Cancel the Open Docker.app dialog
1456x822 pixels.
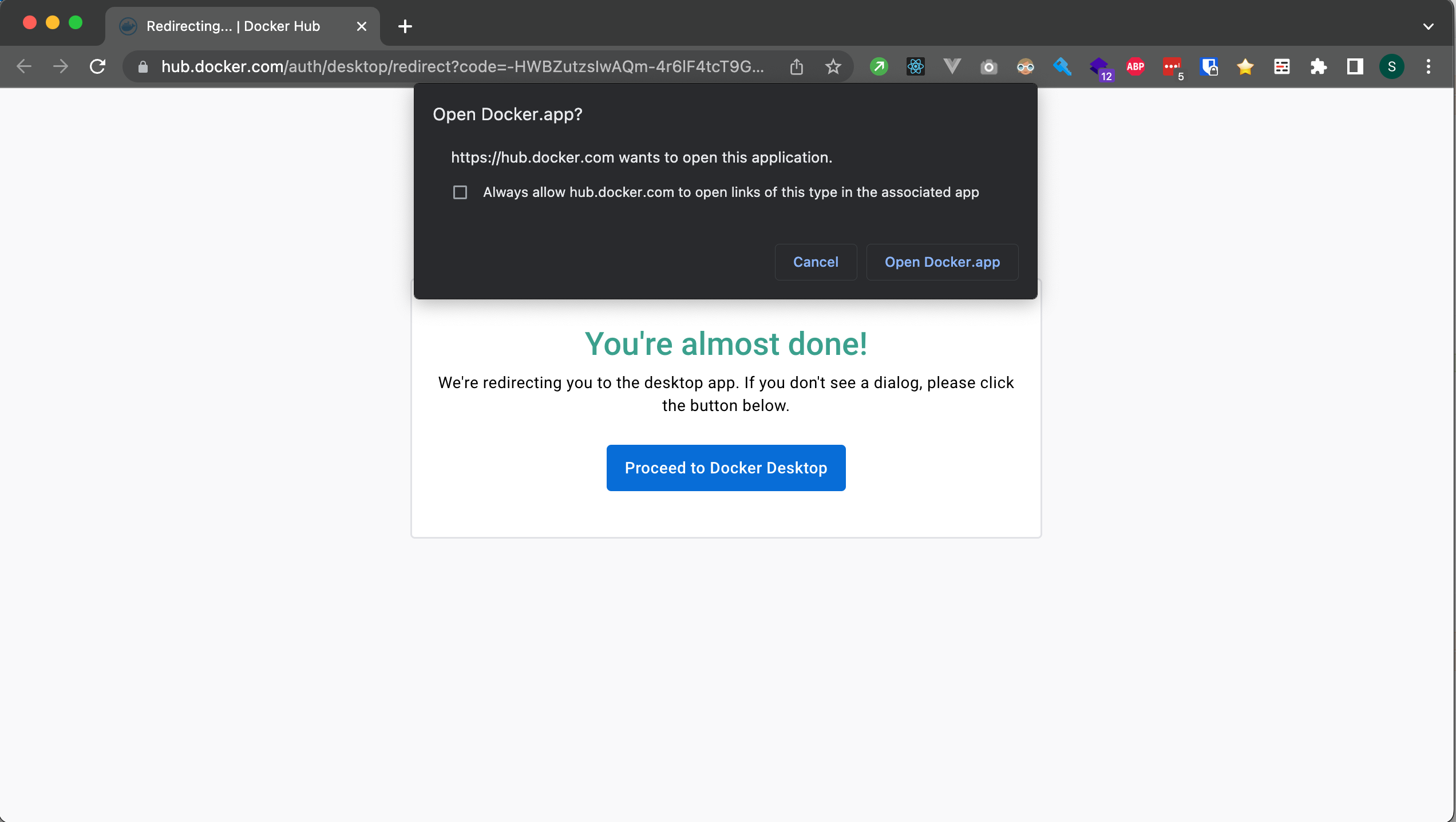pyautogui.click(x=815, y=262)
